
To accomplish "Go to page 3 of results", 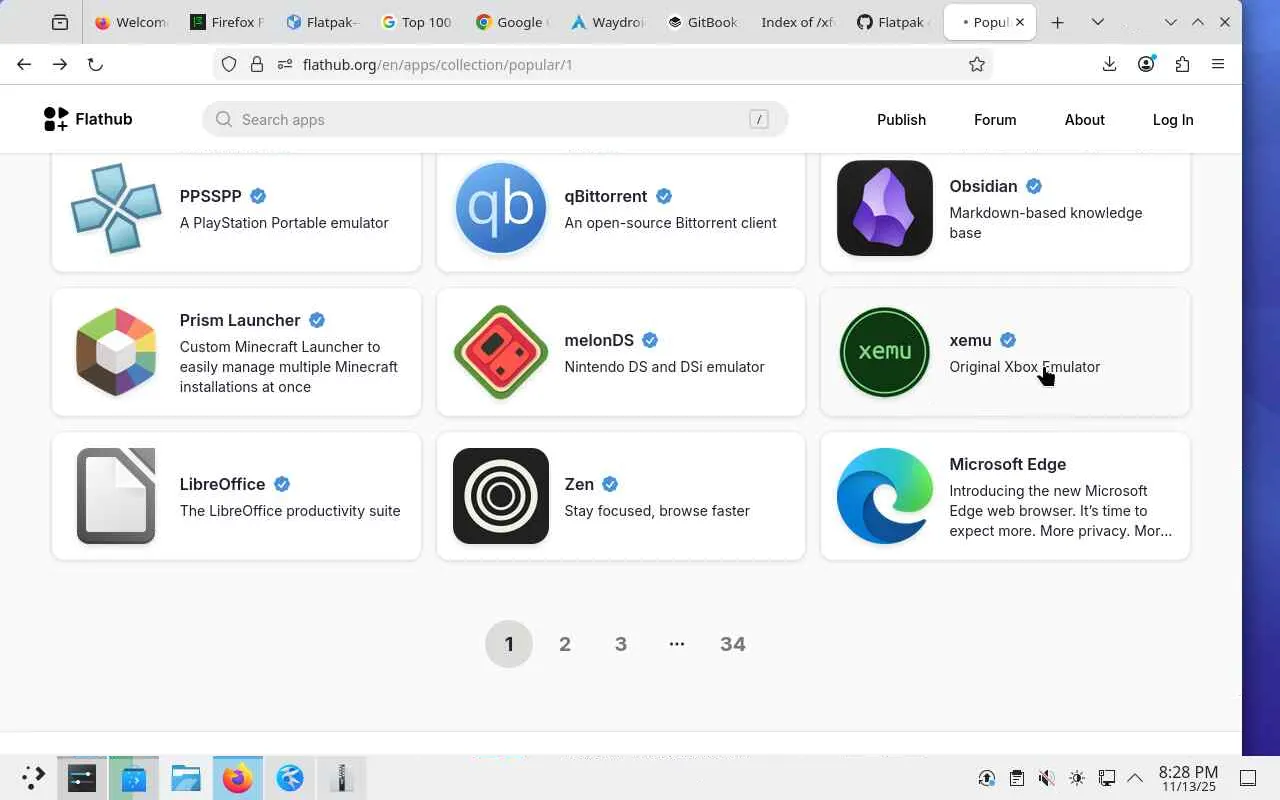I will coord(621,644).
